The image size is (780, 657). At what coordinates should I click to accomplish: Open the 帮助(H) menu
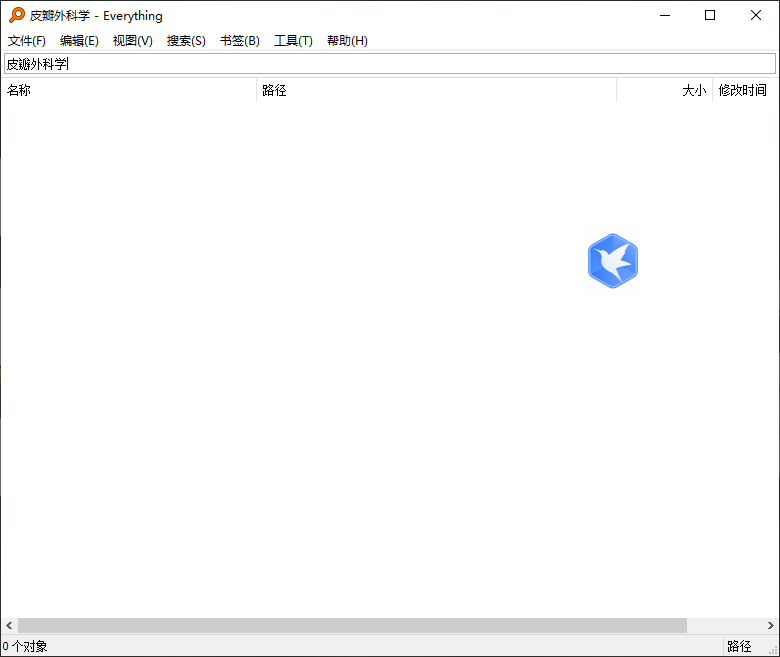pos(347,41)
